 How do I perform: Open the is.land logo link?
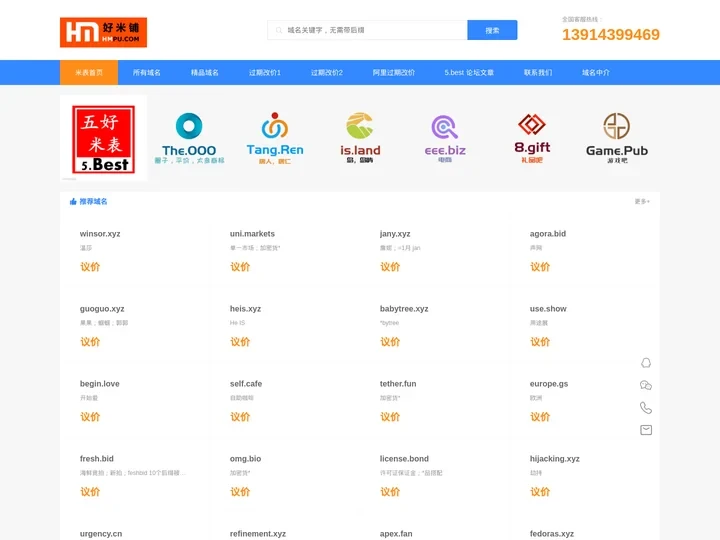tap(360, 138)
